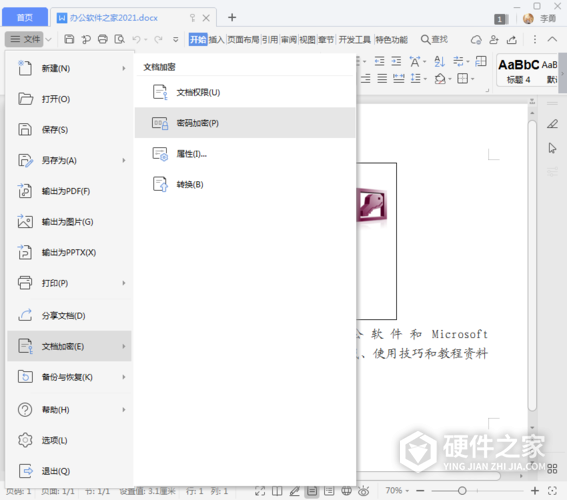Open the 特色功能 ribbon tab
The image size is (567, 500).
(x=391, y=39)
